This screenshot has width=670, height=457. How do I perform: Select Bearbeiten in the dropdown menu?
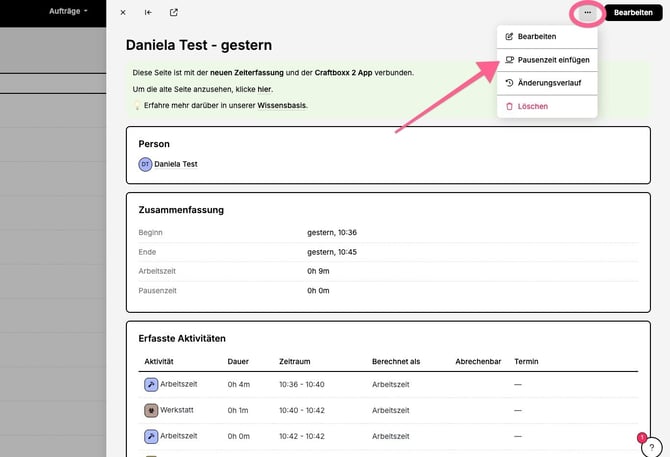[x=537, y=37]
